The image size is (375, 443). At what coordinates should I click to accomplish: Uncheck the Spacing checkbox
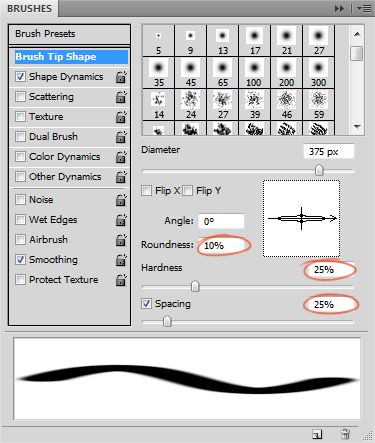tap(146, 304)
